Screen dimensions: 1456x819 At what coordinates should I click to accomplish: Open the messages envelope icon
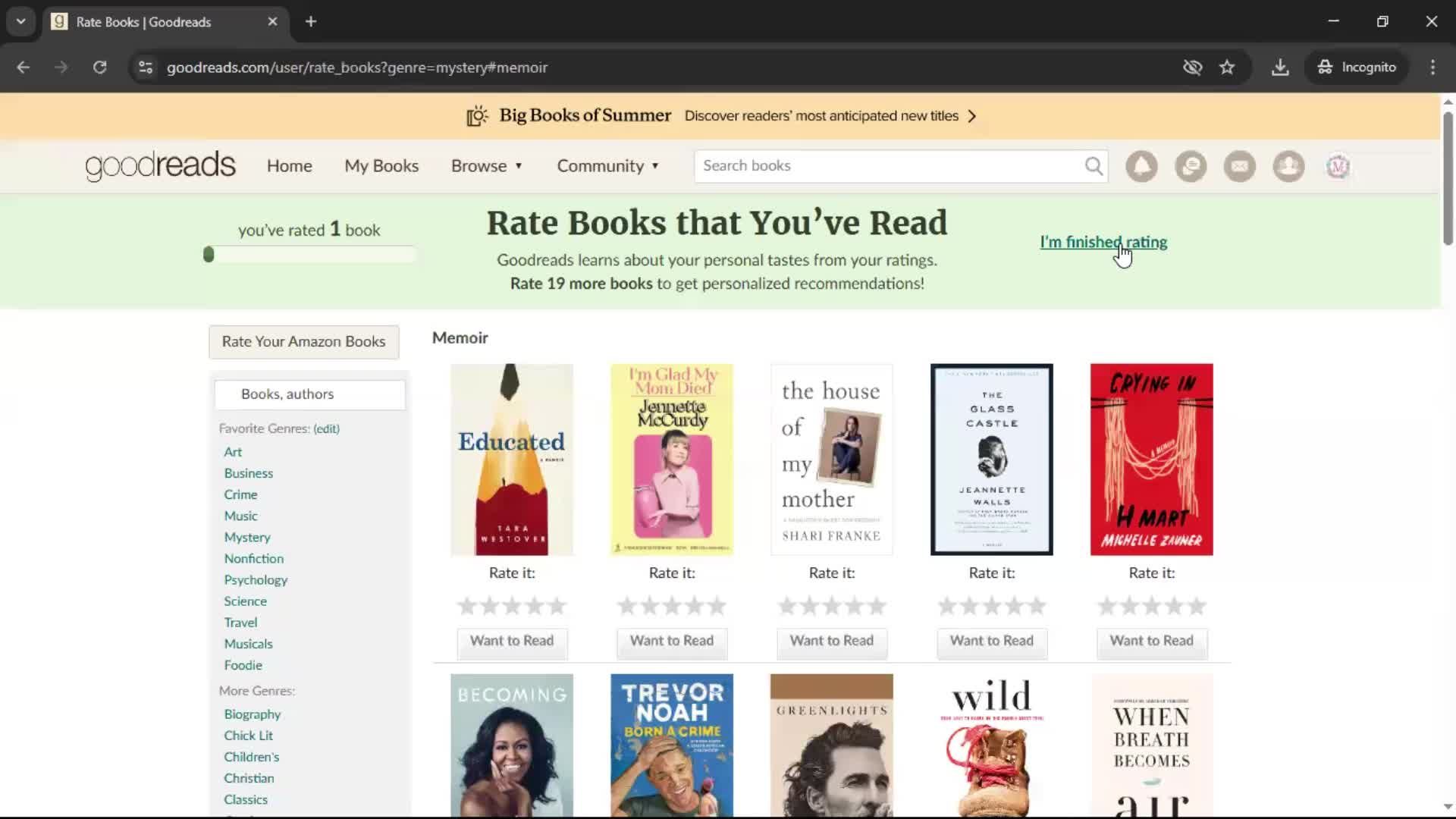coord(1240,166)
